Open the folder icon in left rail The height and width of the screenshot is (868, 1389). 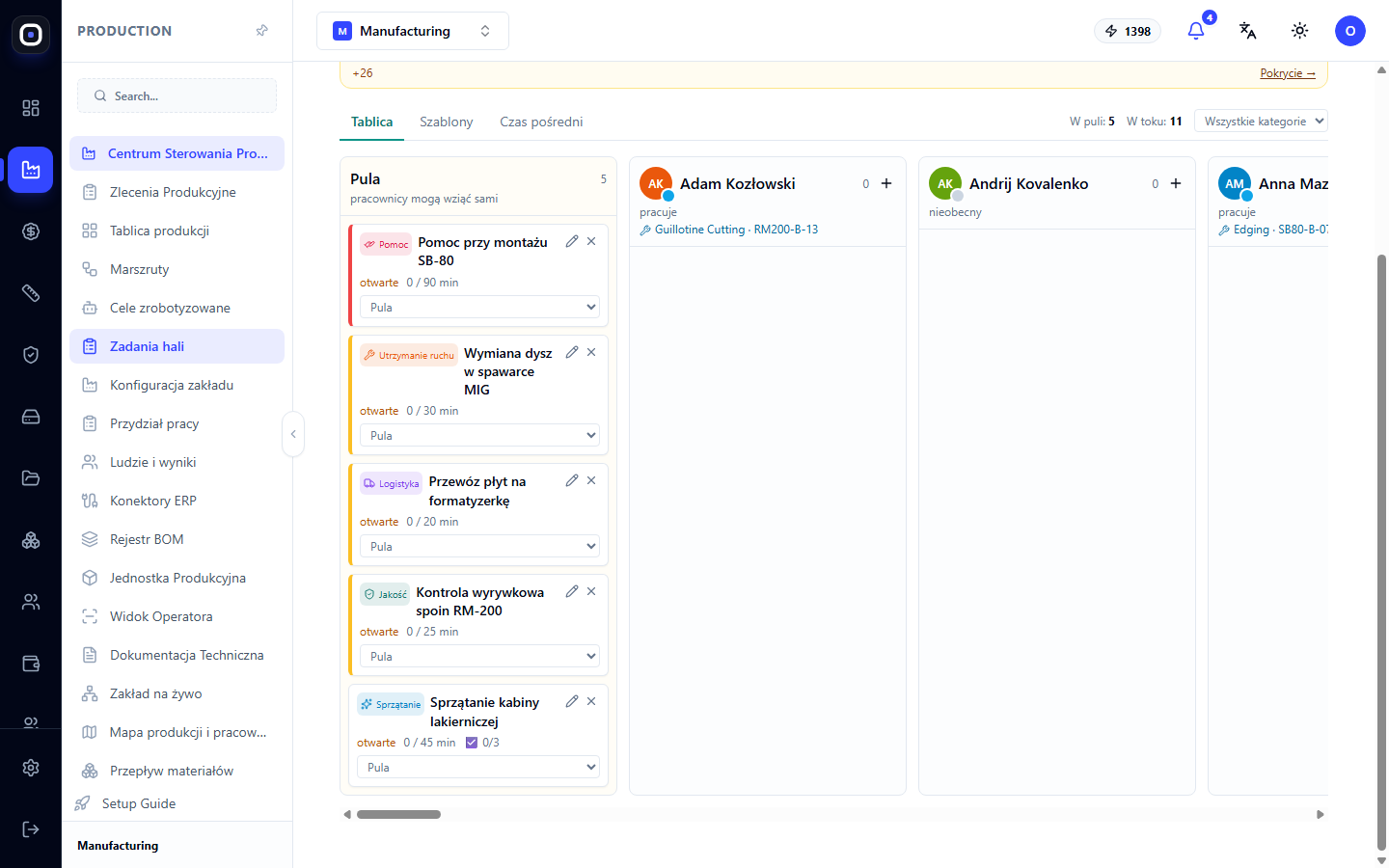31,478
